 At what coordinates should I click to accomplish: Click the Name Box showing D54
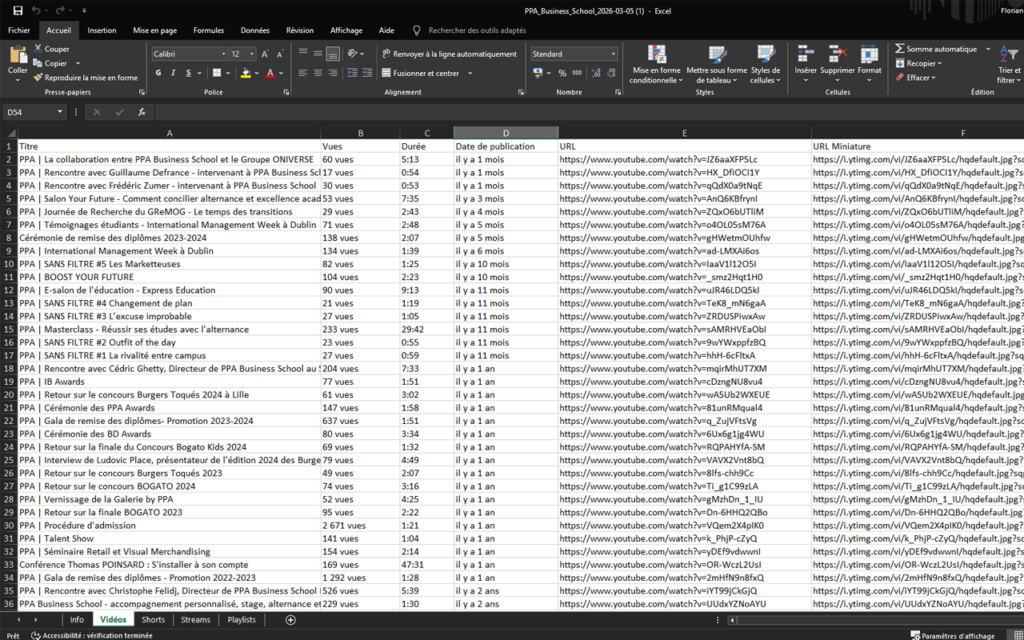(40, 112)
